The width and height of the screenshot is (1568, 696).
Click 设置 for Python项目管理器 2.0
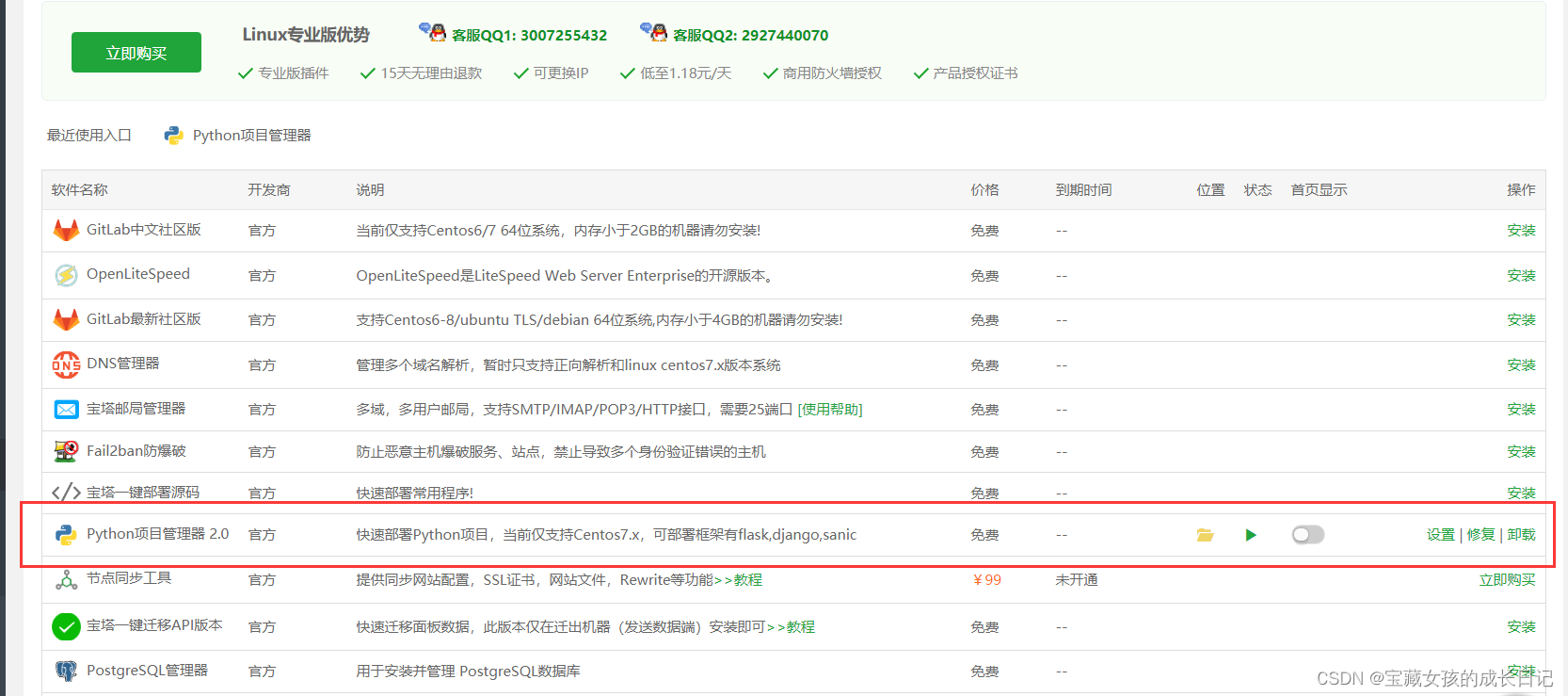[1440, 535]
